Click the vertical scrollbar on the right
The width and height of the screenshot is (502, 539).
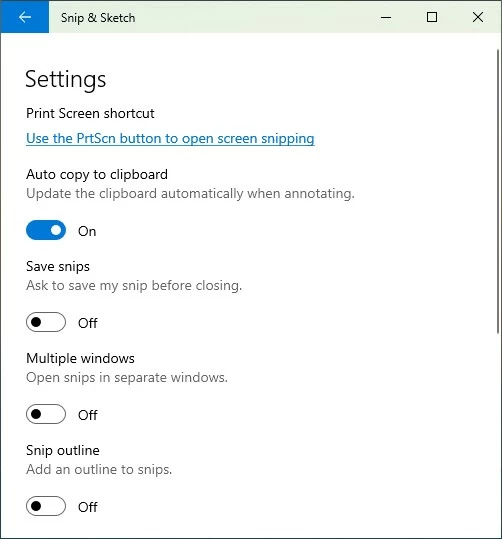coord(498,191)
